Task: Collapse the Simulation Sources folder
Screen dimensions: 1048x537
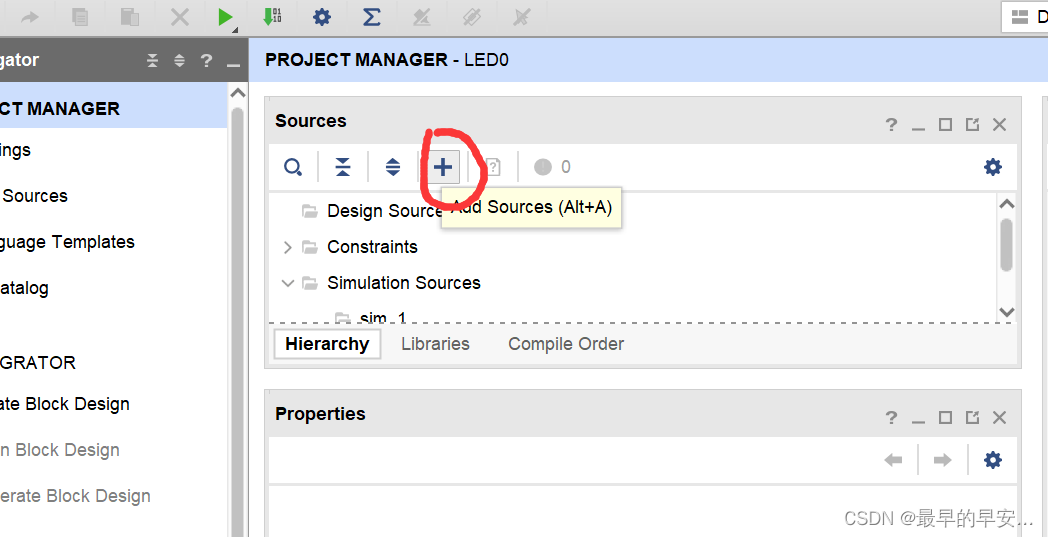Action: [288, 283]
